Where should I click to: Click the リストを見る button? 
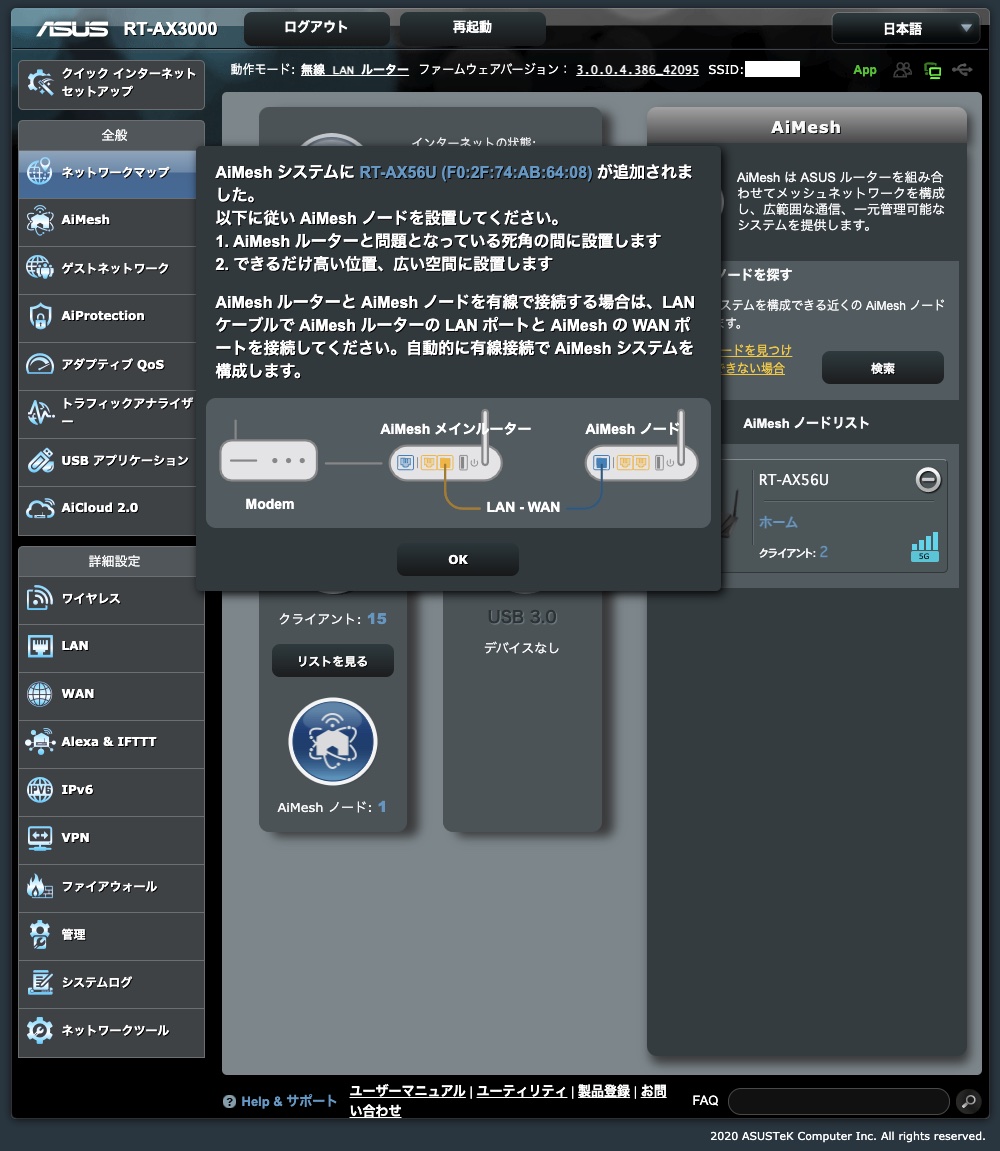pyautogui.click(x=333, y=661)
